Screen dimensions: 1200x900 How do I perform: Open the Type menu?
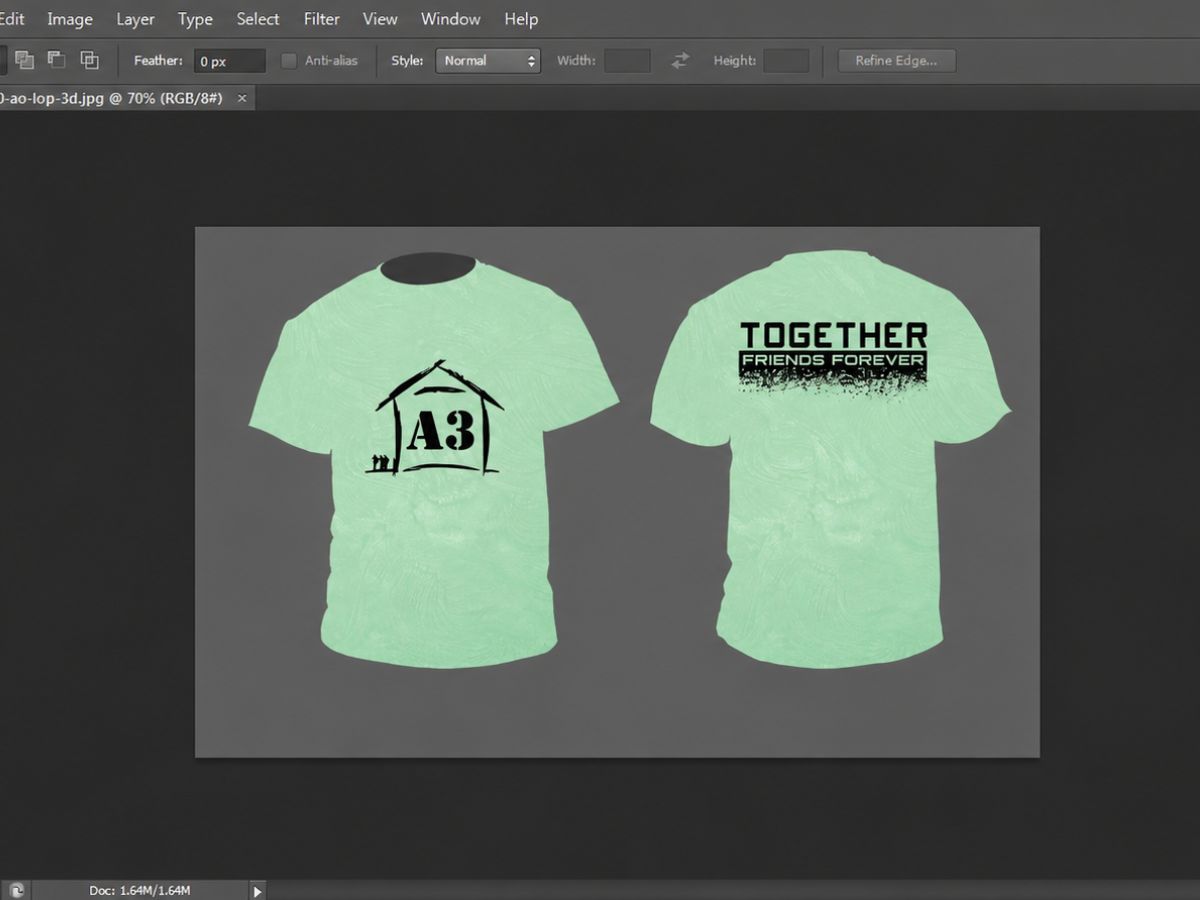195,19
